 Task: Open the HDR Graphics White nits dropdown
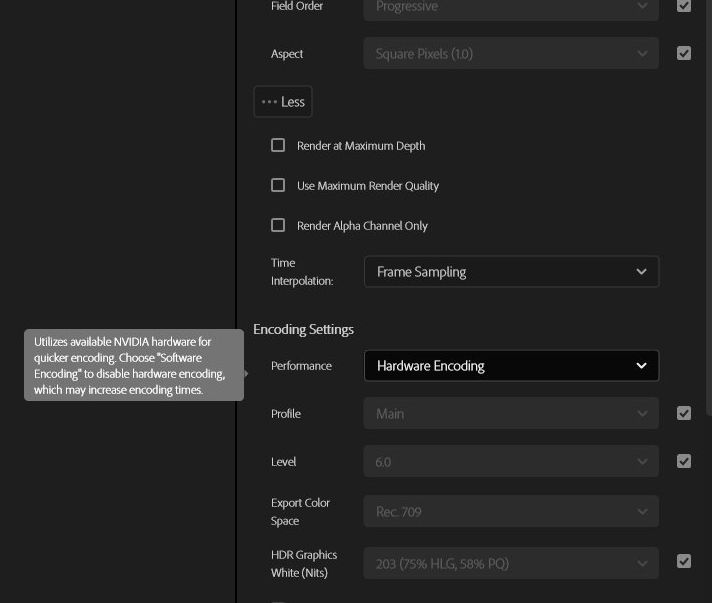[511, 564]
